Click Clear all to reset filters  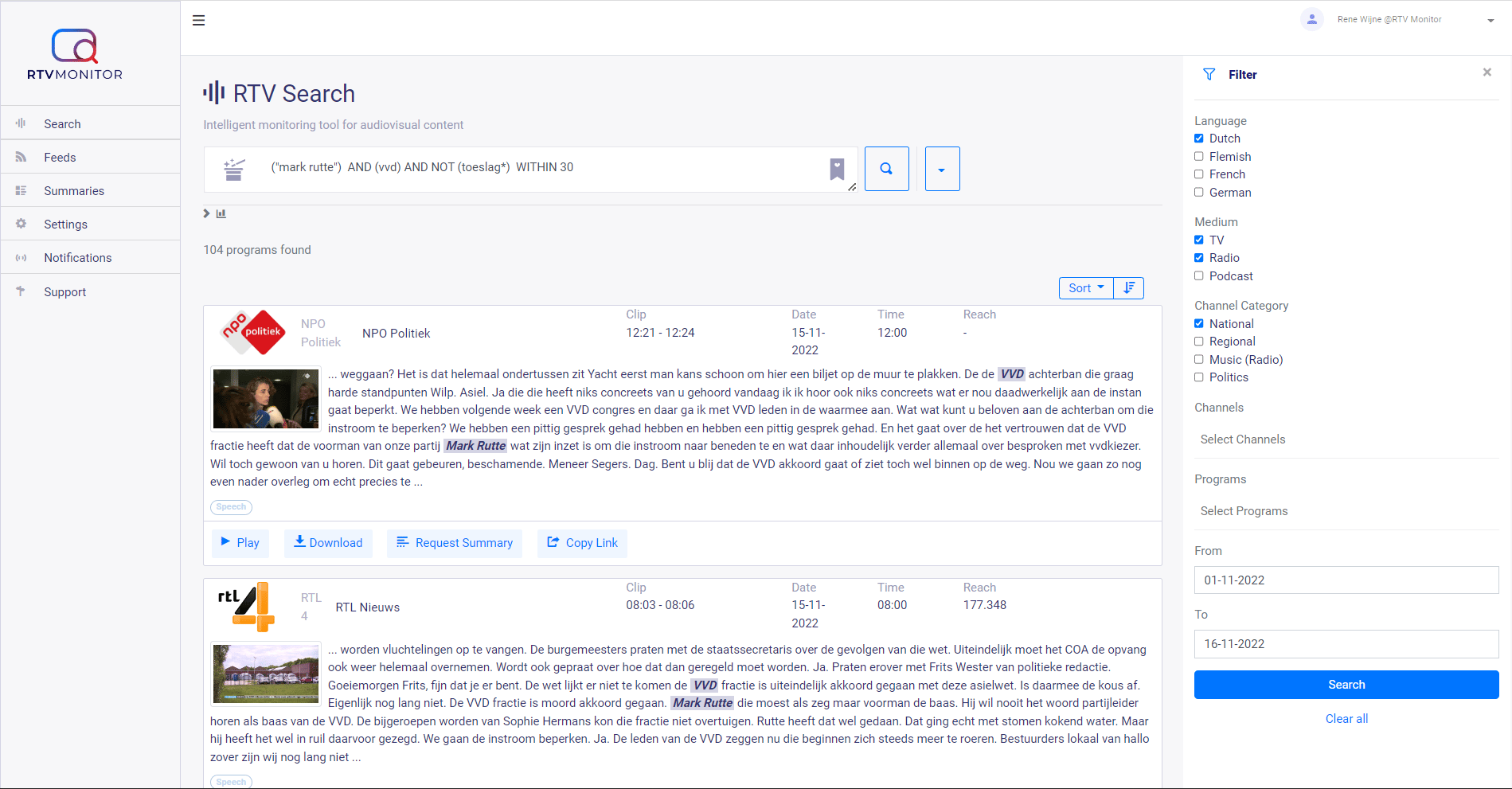[x=1346, y=718]
